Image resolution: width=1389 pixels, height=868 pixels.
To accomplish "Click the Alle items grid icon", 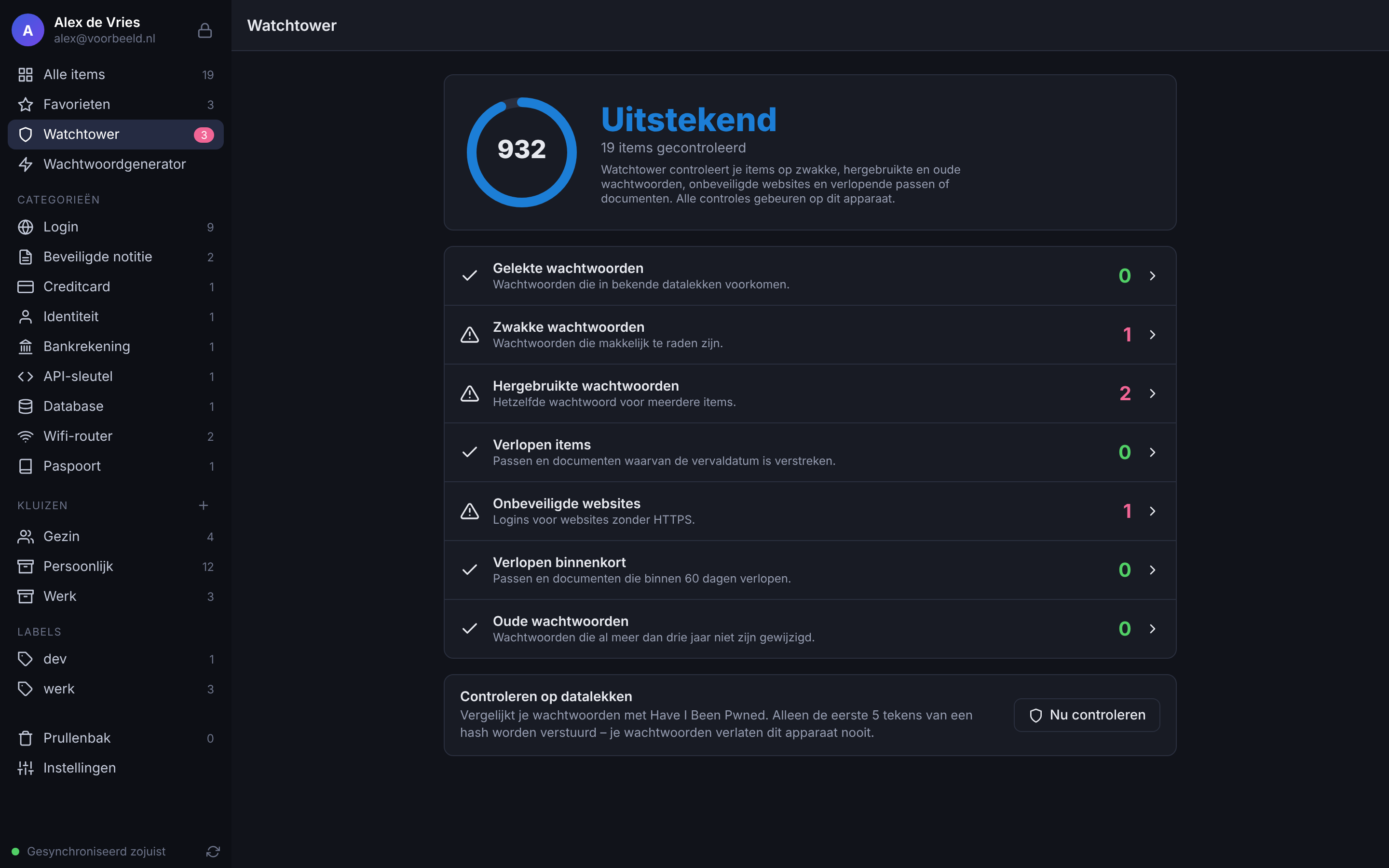I will pos(25,75).
